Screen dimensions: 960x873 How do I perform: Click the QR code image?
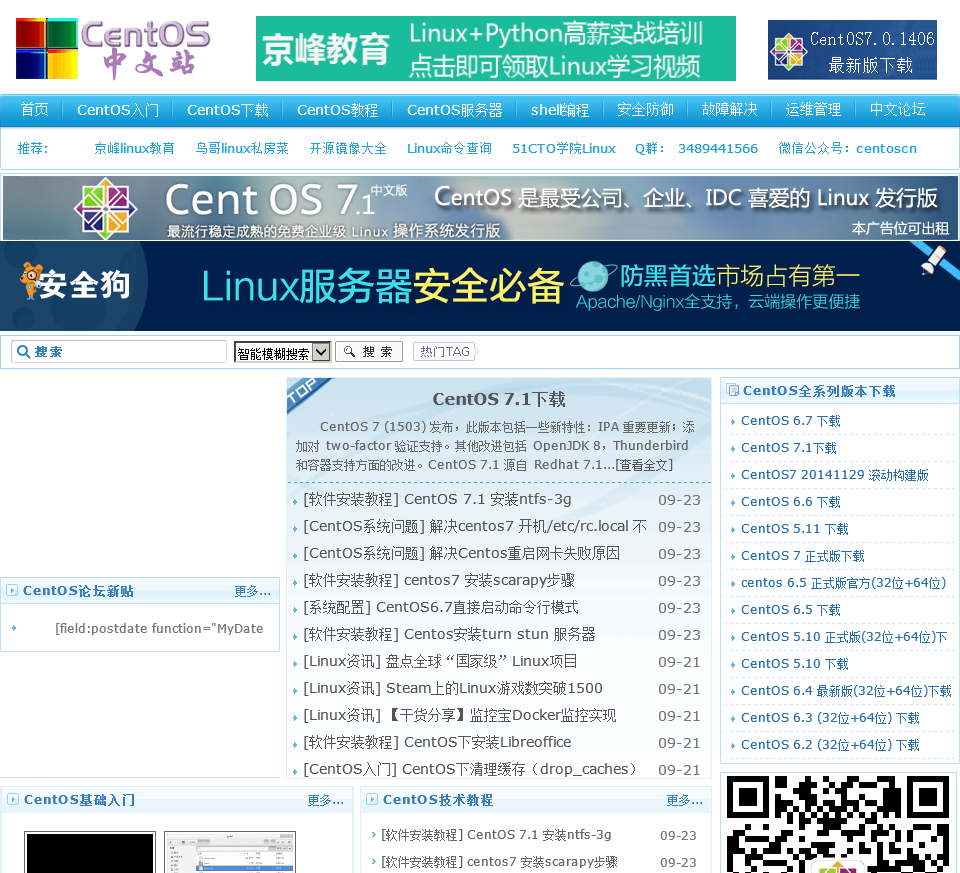838,824
